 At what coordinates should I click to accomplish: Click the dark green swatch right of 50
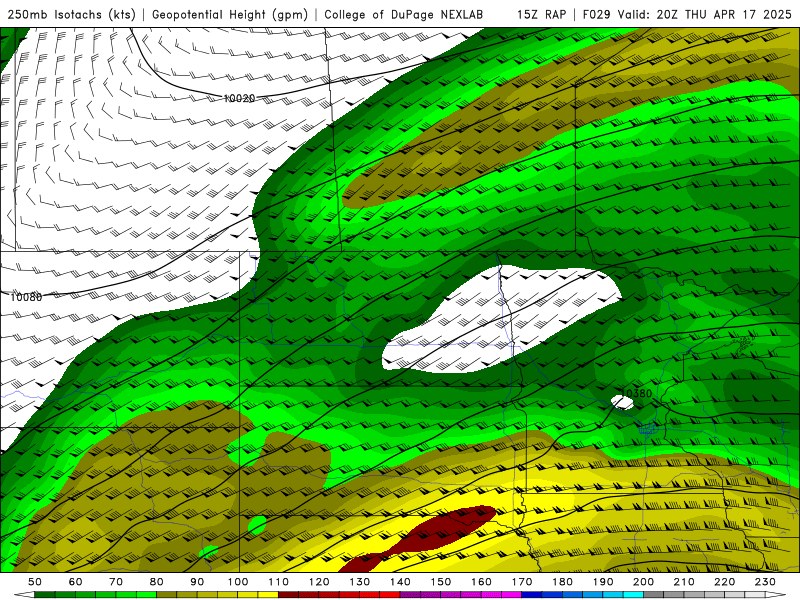[x=45, y=595]
